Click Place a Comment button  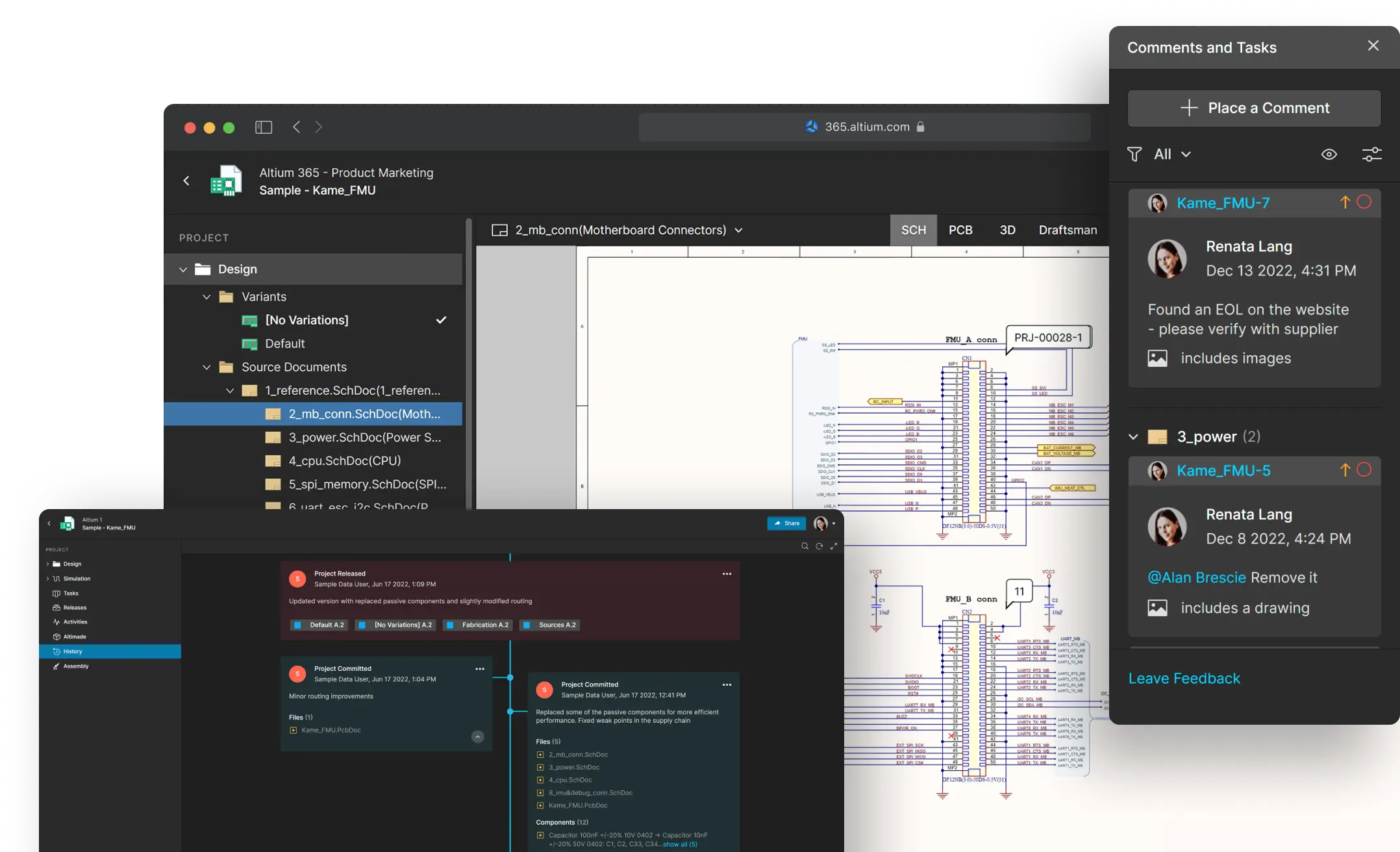click(1254, 108)
